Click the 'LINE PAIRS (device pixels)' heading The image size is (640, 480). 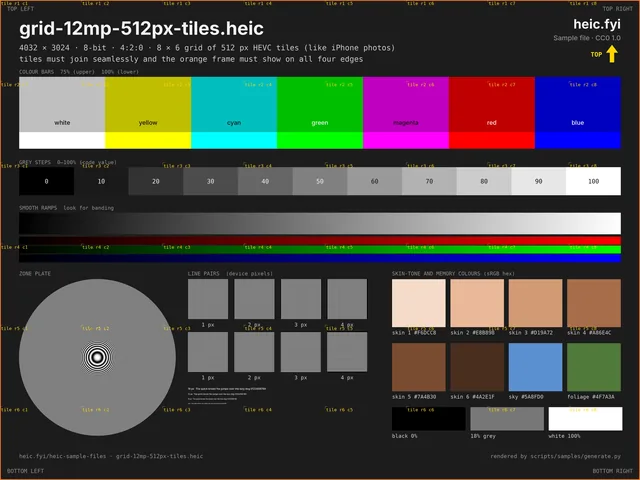coord(230,273)
